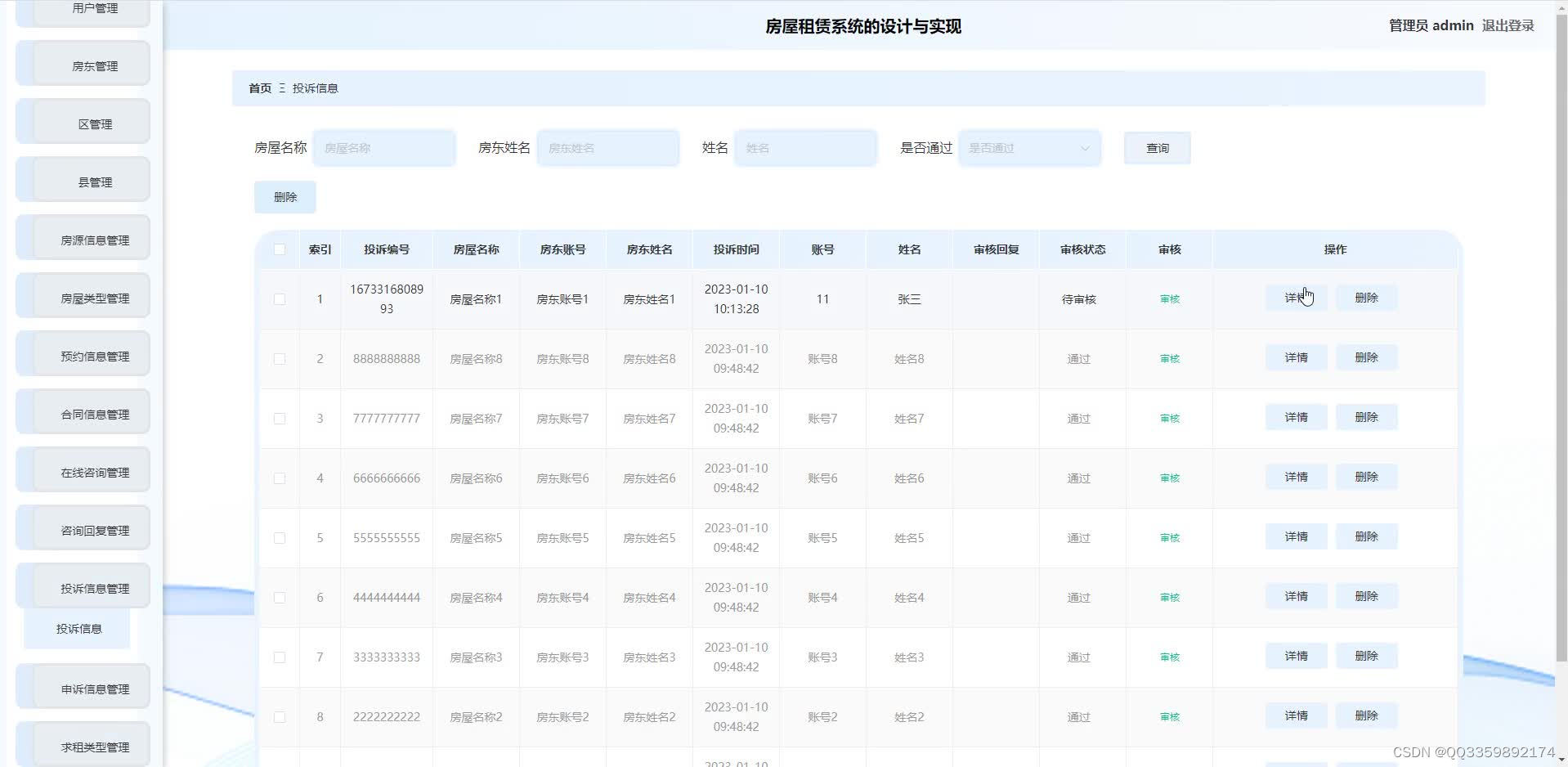
Task: Select 投诉信息 submenu item
Action: point(78,629)
